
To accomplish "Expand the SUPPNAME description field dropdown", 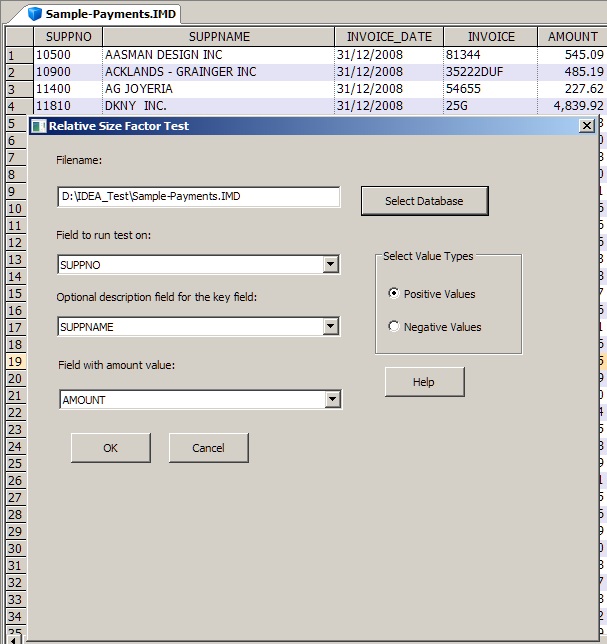I will [x=331, y=327].
